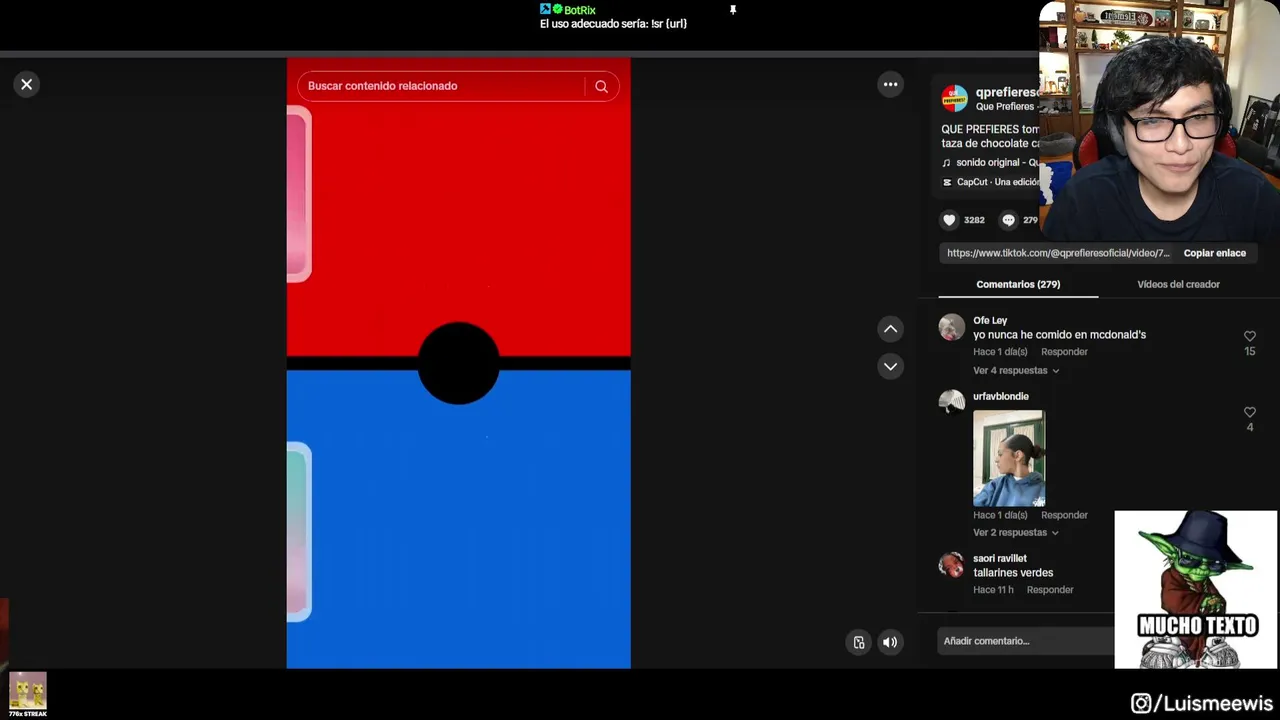Click the 'saori ravillet' username

coord(1000,559)
